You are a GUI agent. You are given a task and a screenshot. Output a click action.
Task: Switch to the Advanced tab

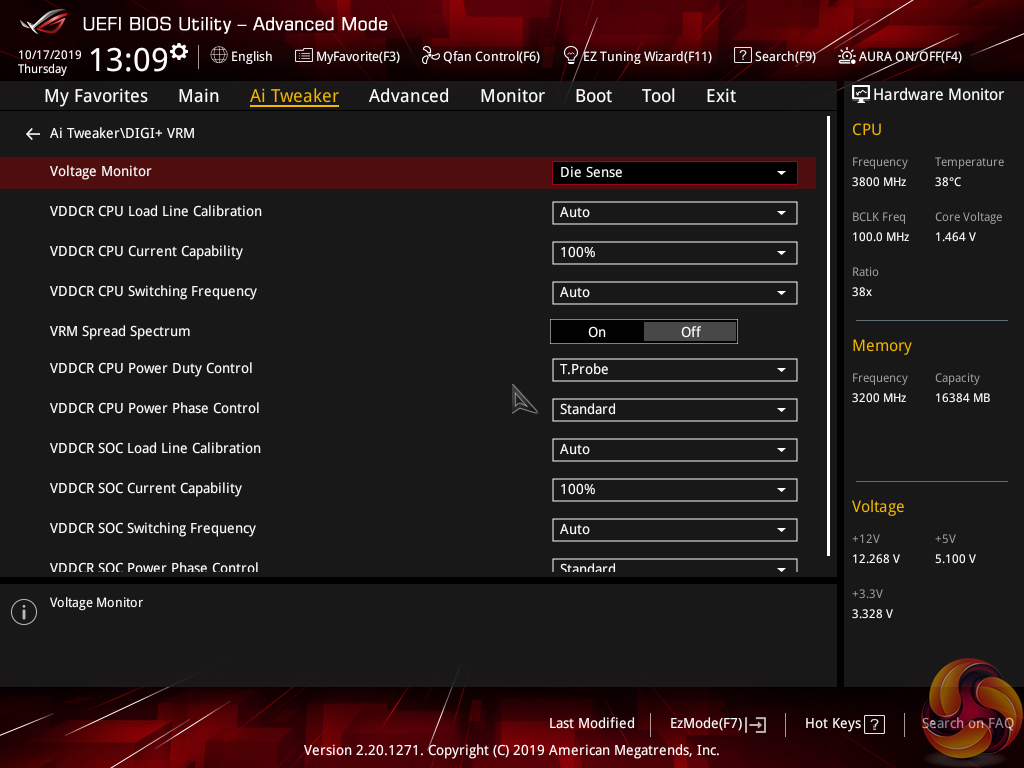click(408, 96)
